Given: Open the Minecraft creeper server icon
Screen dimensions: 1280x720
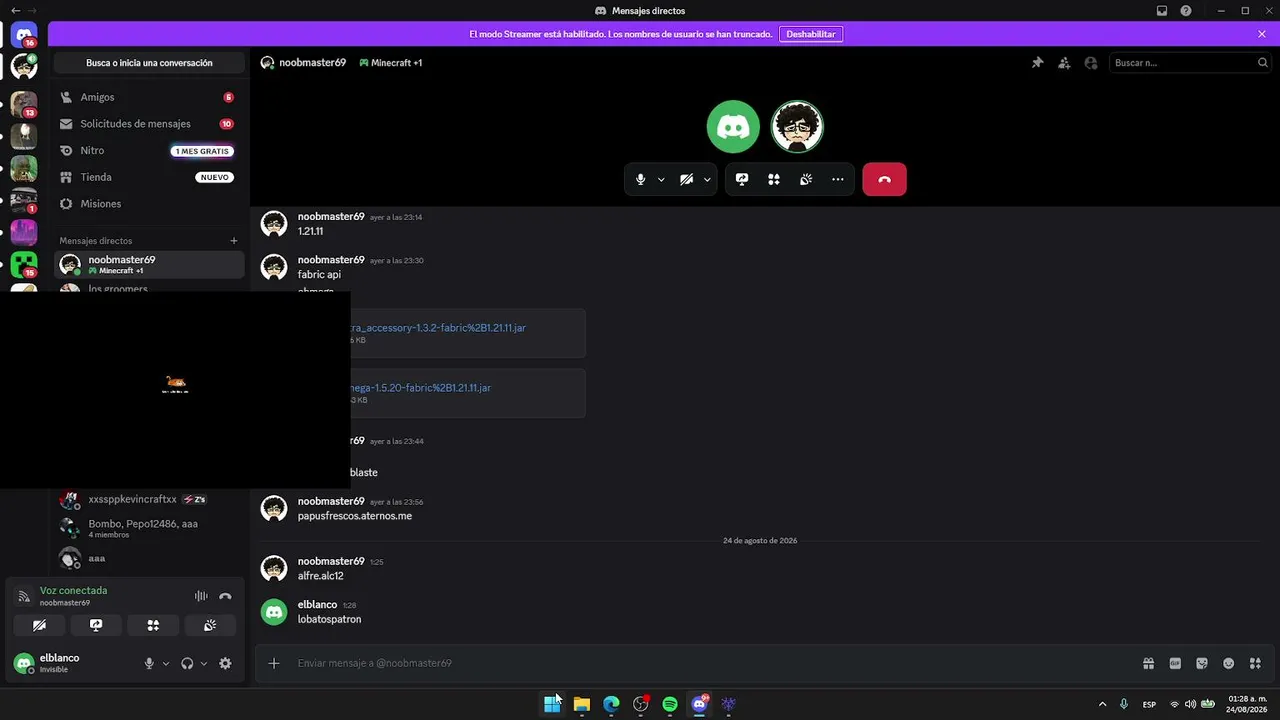Looking at the screenshot, I should [x=24, y=265].
